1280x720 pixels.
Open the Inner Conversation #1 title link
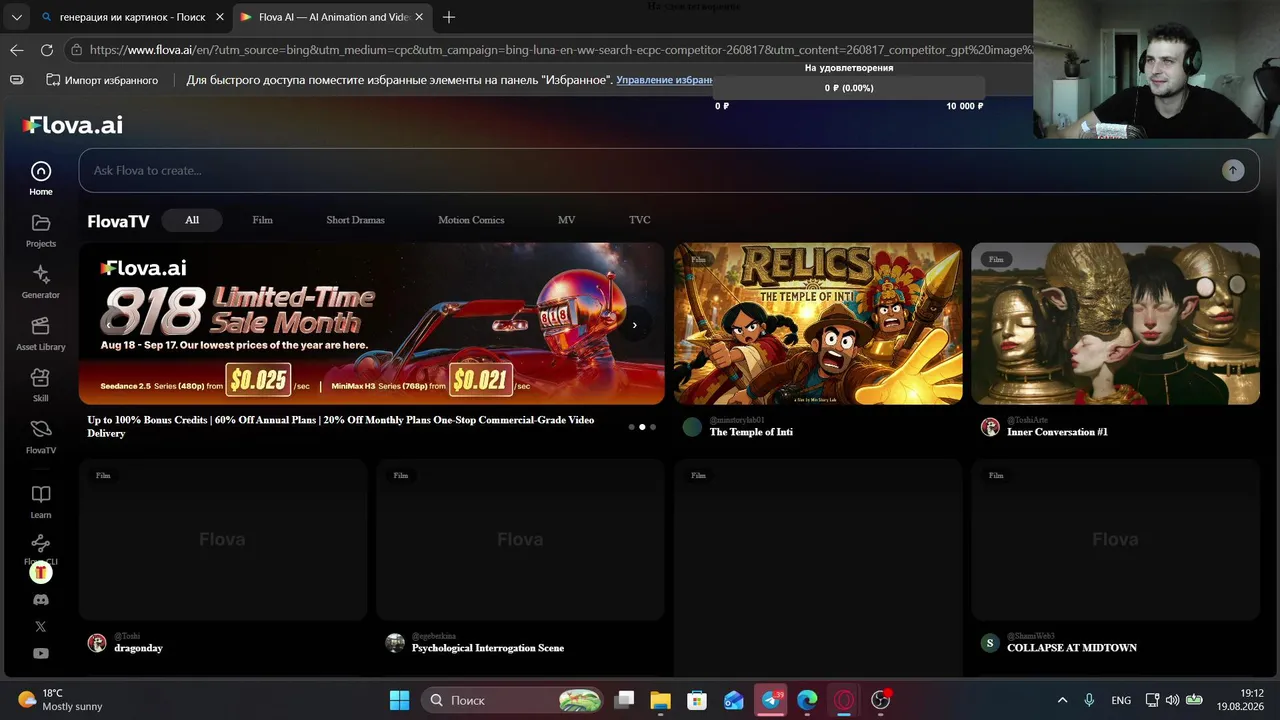pos(1057,432)
